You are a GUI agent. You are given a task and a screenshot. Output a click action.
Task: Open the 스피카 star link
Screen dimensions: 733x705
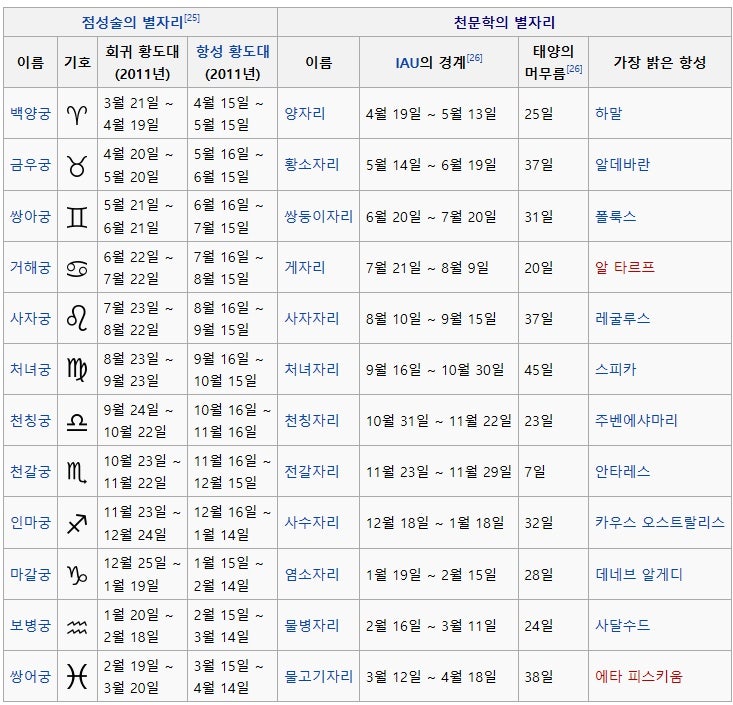615,370
